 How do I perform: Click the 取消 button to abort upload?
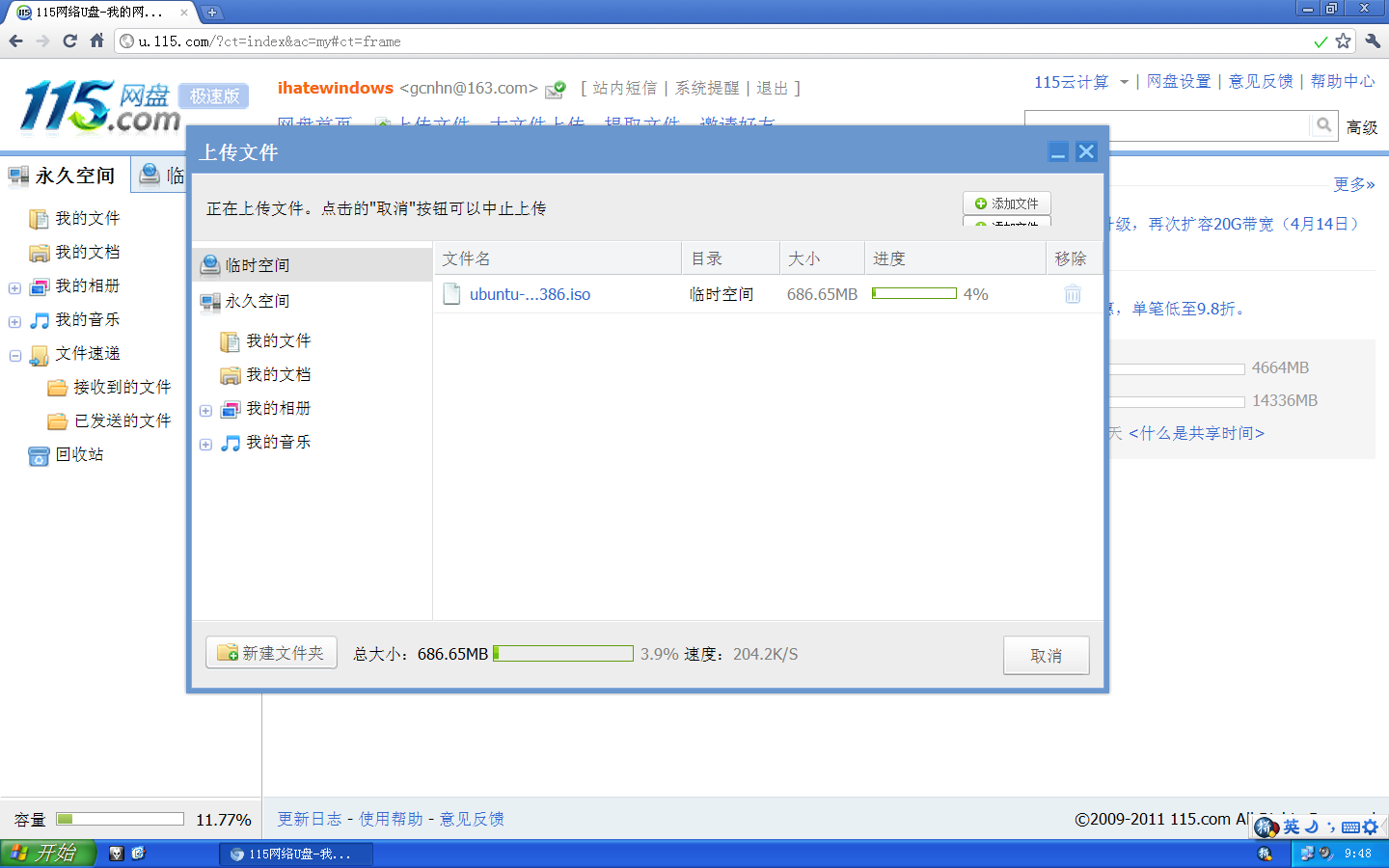(x=1047, y=656)
